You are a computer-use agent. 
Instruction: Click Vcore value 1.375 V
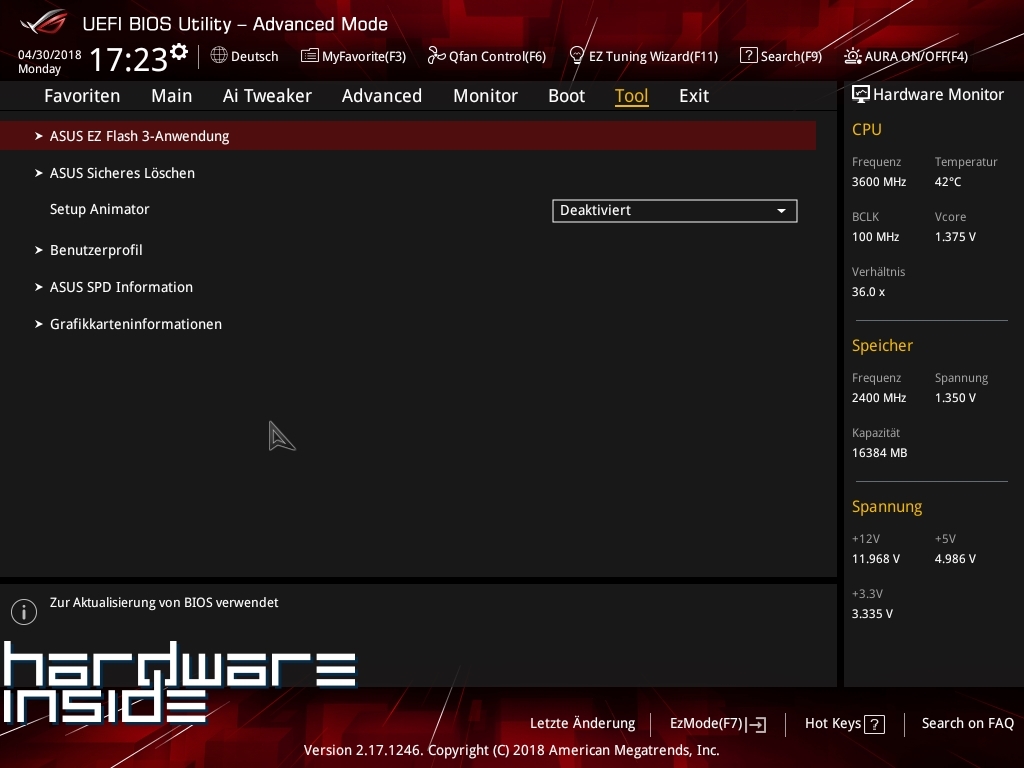(x=955, y=237)
